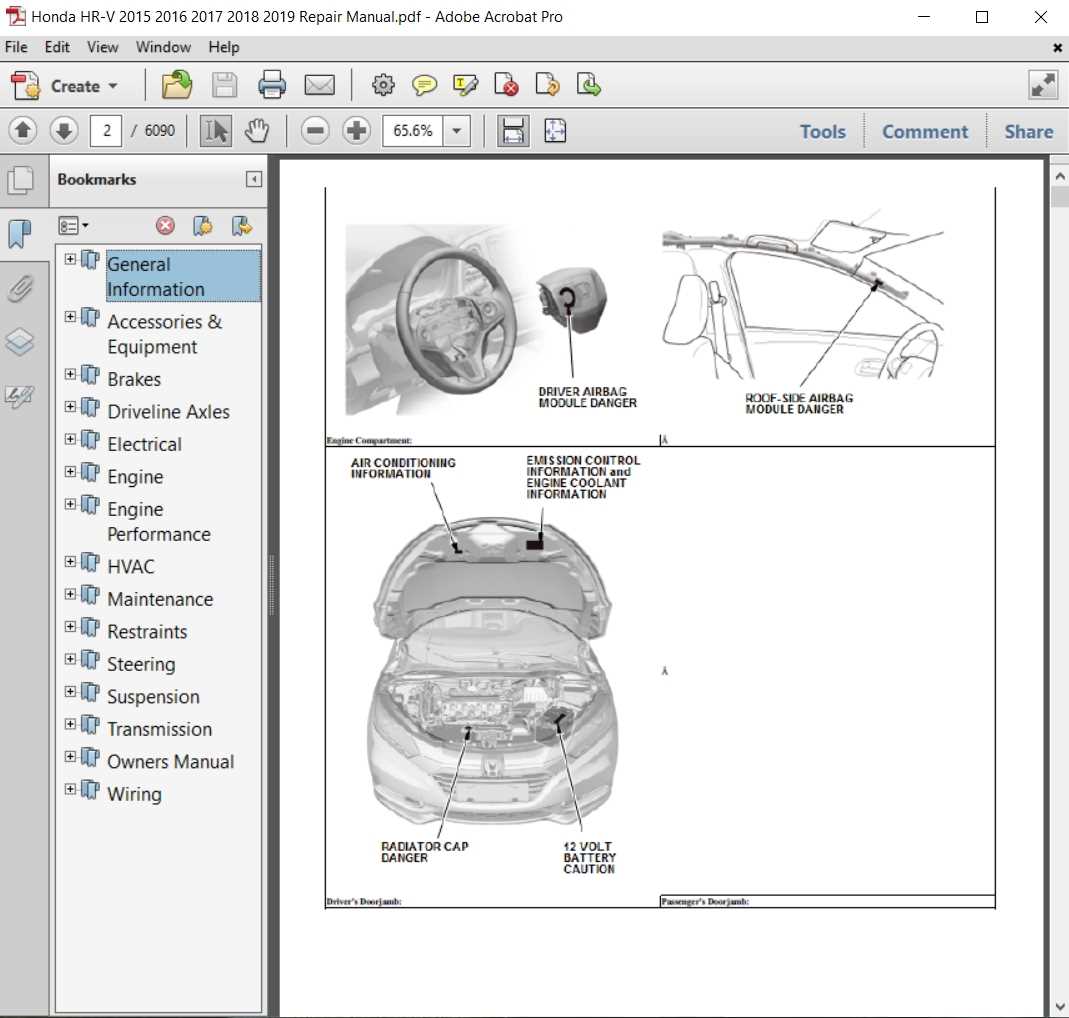
Task: Choose the Hand pan tool
Action: pos(257,130)
